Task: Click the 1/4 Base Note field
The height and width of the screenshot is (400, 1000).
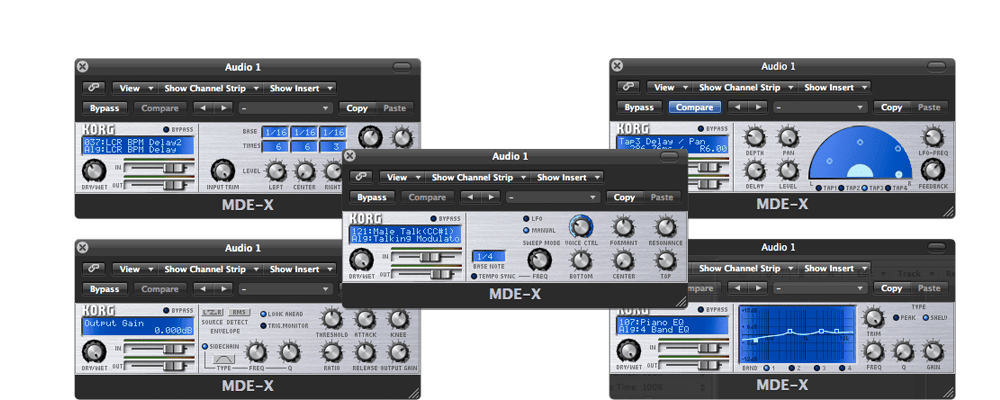Action: coord(488,256)
